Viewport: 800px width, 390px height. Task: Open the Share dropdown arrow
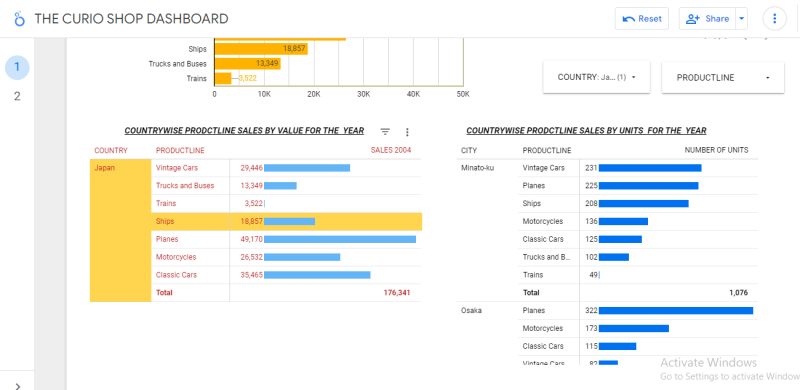click(742, 19)
